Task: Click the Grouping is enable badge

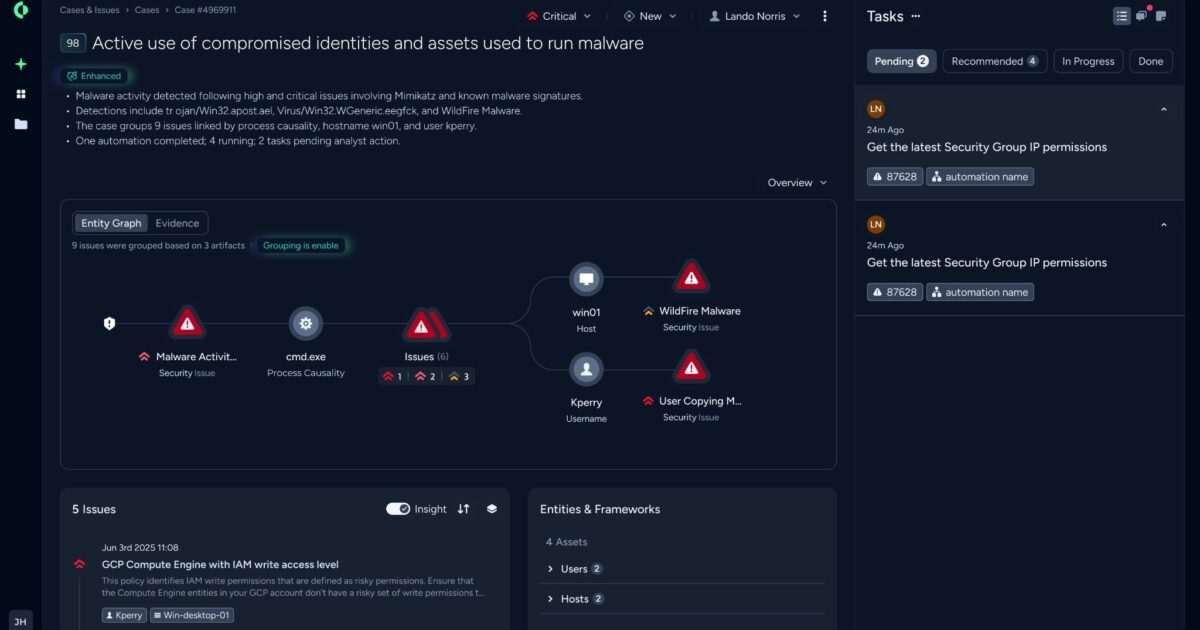Action: click(x=301, y=244)
